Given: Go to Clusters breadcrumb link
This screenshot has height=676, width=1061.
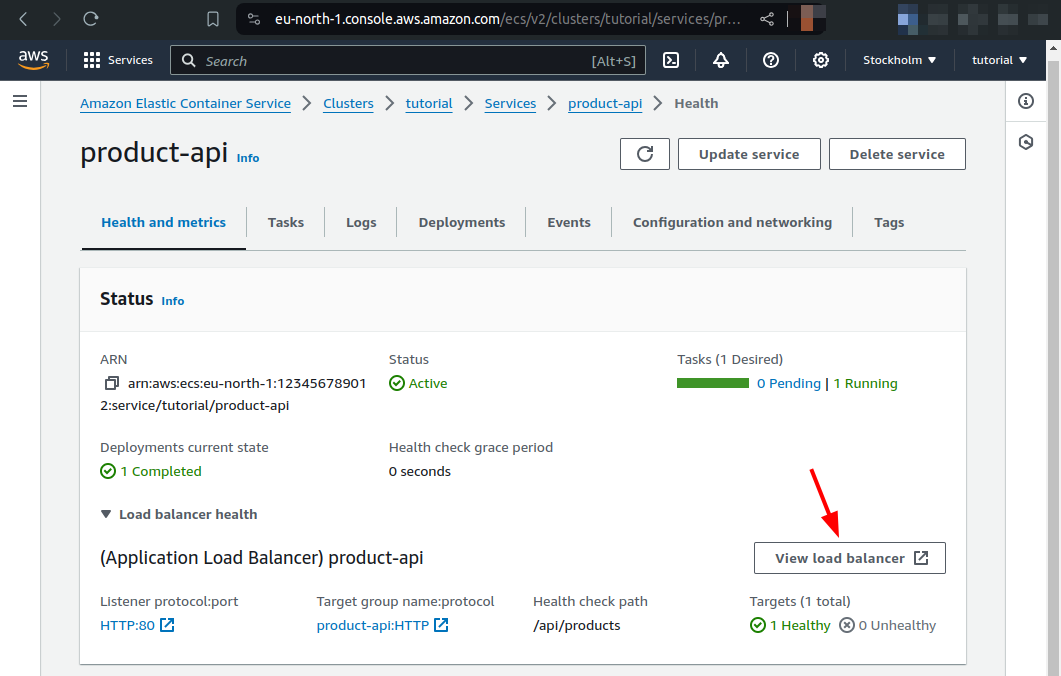Looking at the screenshot, I should tap(348, 104).
